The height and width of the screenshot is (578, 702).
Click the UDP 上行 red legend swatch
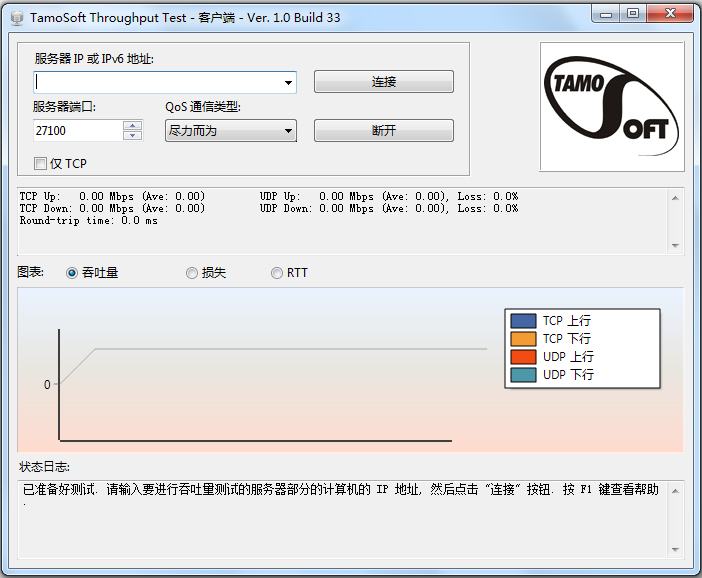tap(523, 356)
